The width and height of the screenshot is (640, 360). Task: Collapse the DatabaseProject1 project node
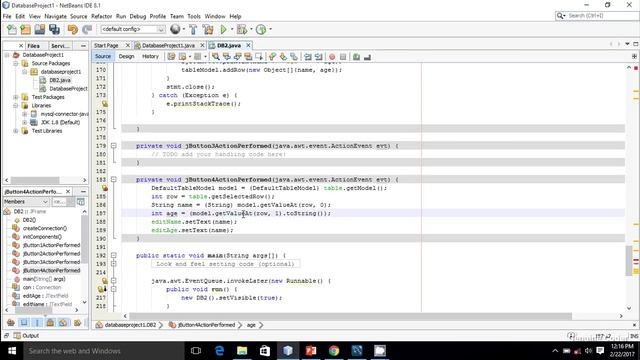click(7, 55)
